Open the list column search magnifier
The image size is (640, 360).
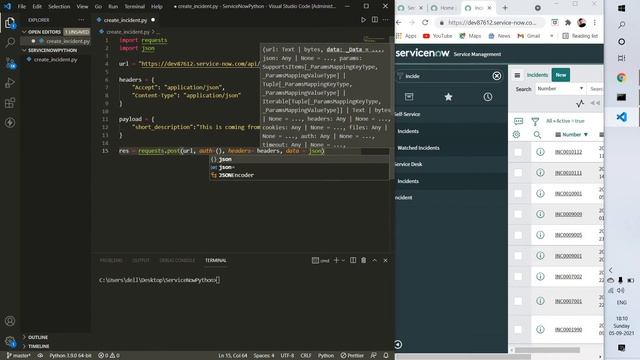coord(537,135)
